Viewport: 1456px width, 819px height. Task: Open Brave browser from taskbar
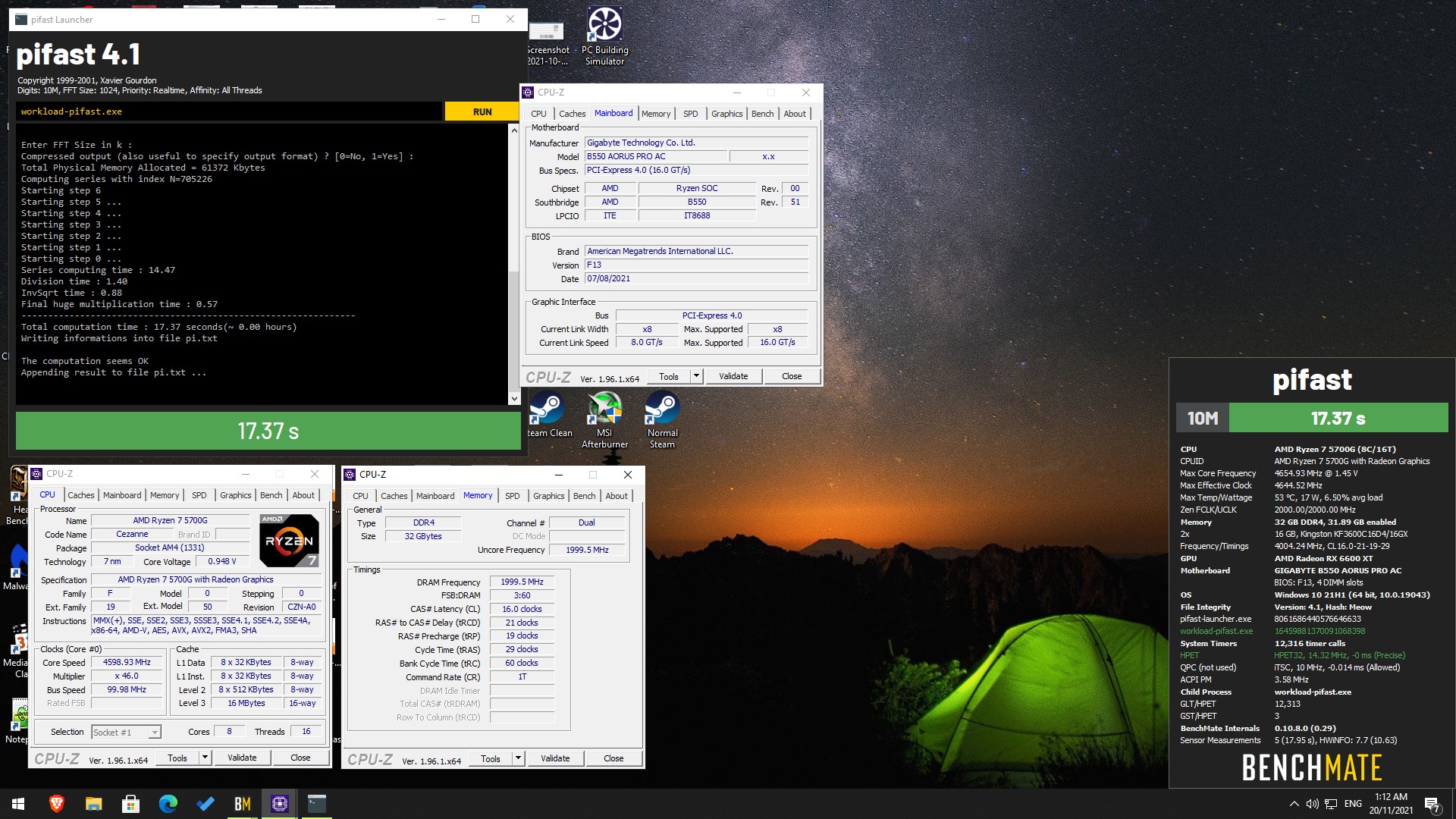click(x=56, y=804)
